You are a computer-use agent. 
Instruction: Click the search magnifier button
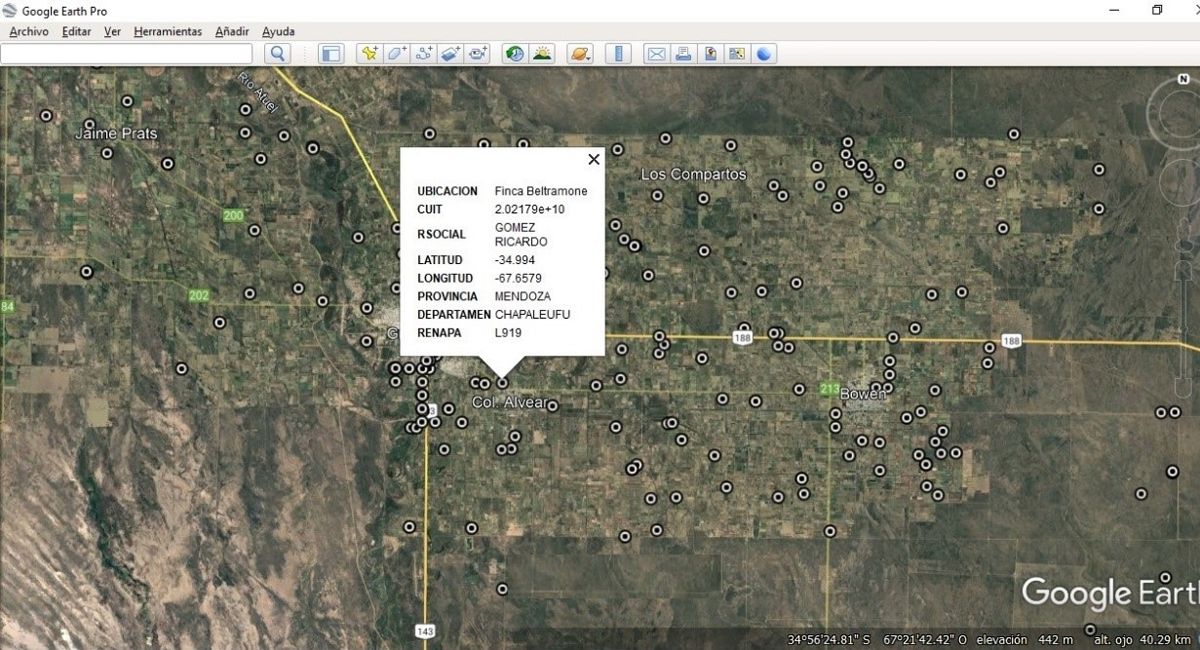278,54
